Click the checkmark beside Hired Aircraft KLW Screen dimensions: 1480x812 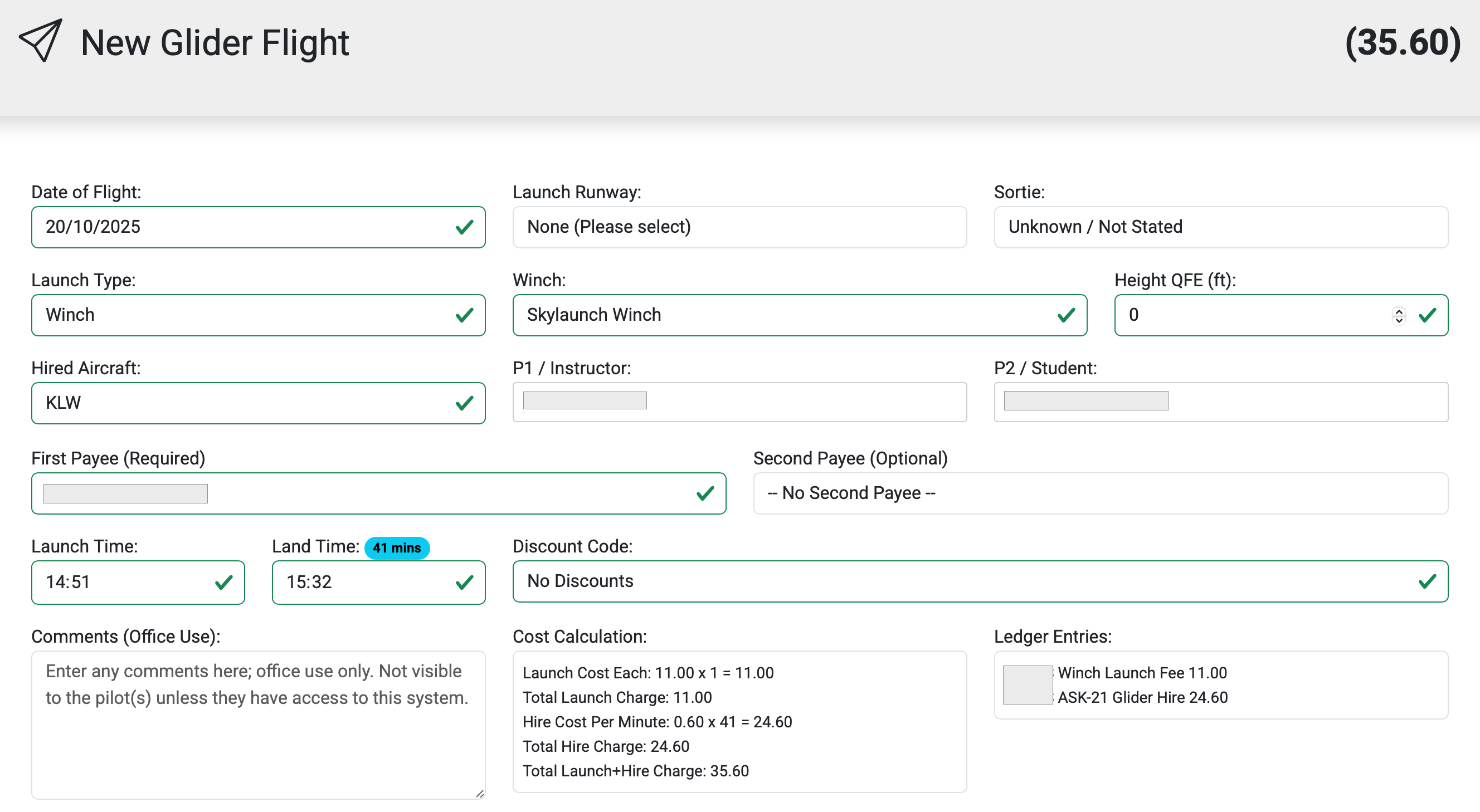pos(464,403)
